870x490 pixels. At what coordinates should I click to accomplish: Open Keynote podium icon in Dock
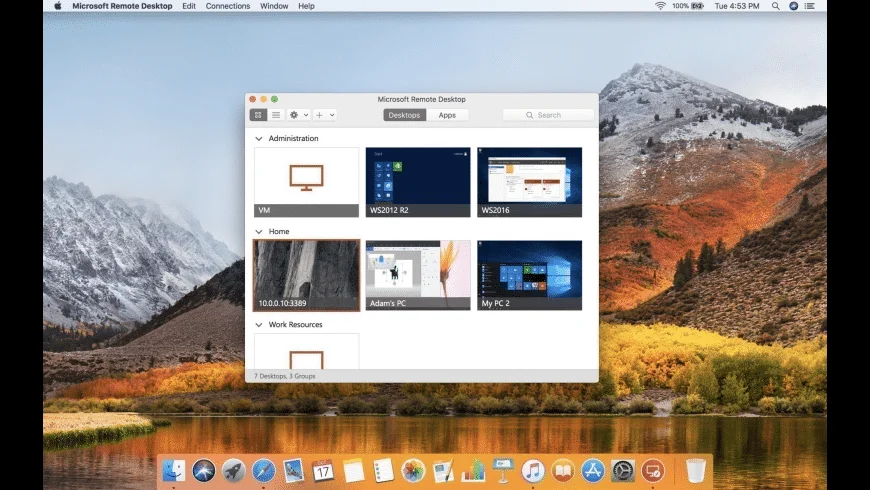503,471
